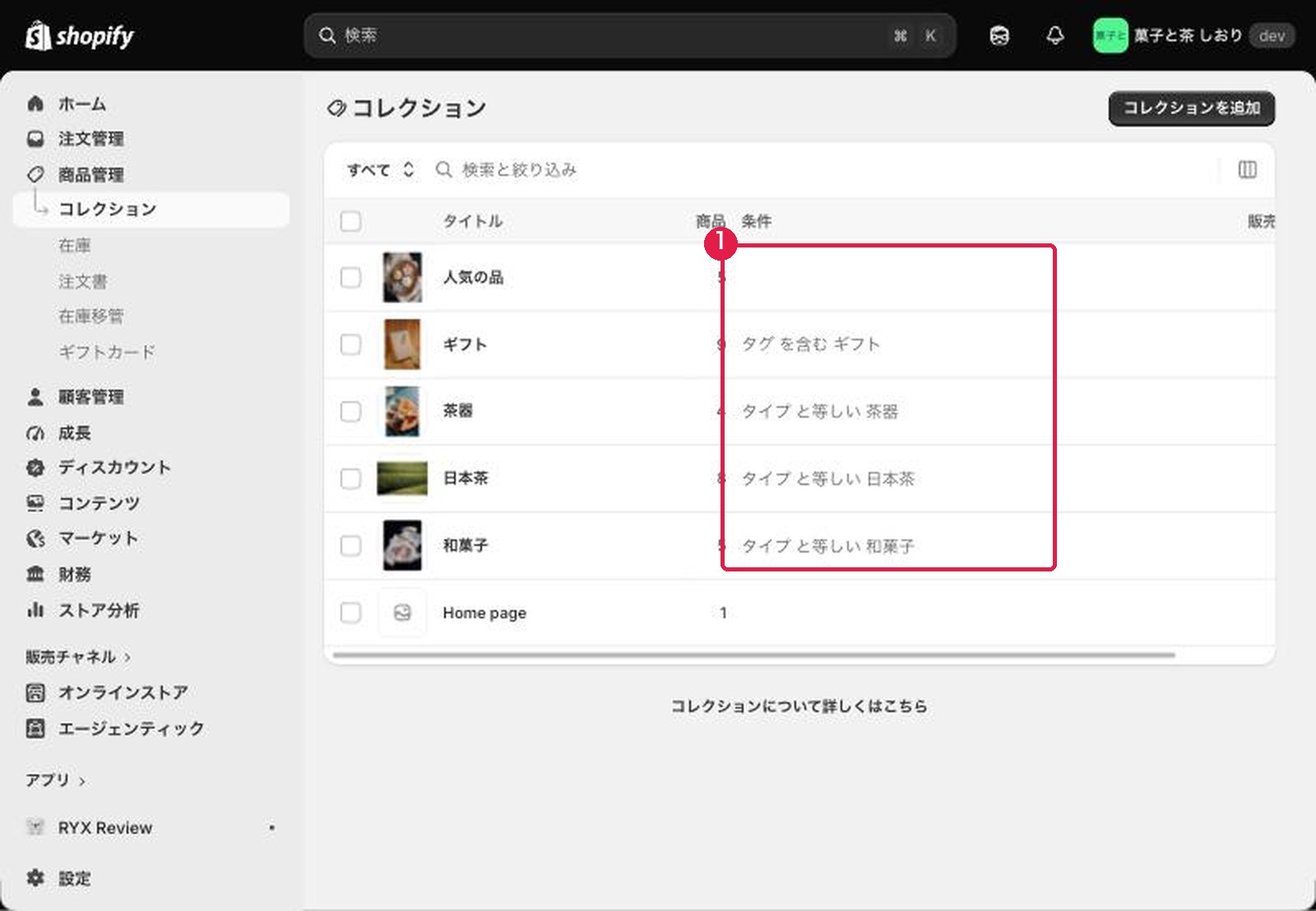
Task: Check the 日本茶 row checkbox
Action: tap(350, 479)
